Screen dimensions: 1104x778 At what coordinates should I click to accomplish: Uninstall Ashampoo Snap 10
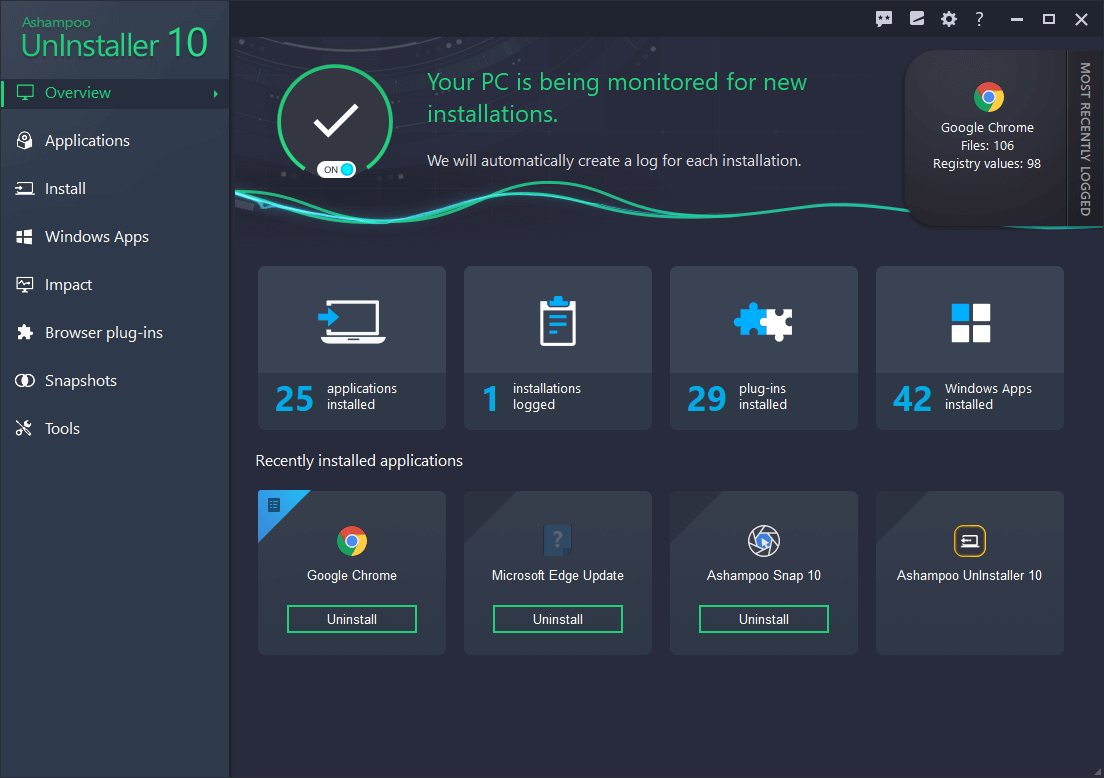click(x=763, y=618)
